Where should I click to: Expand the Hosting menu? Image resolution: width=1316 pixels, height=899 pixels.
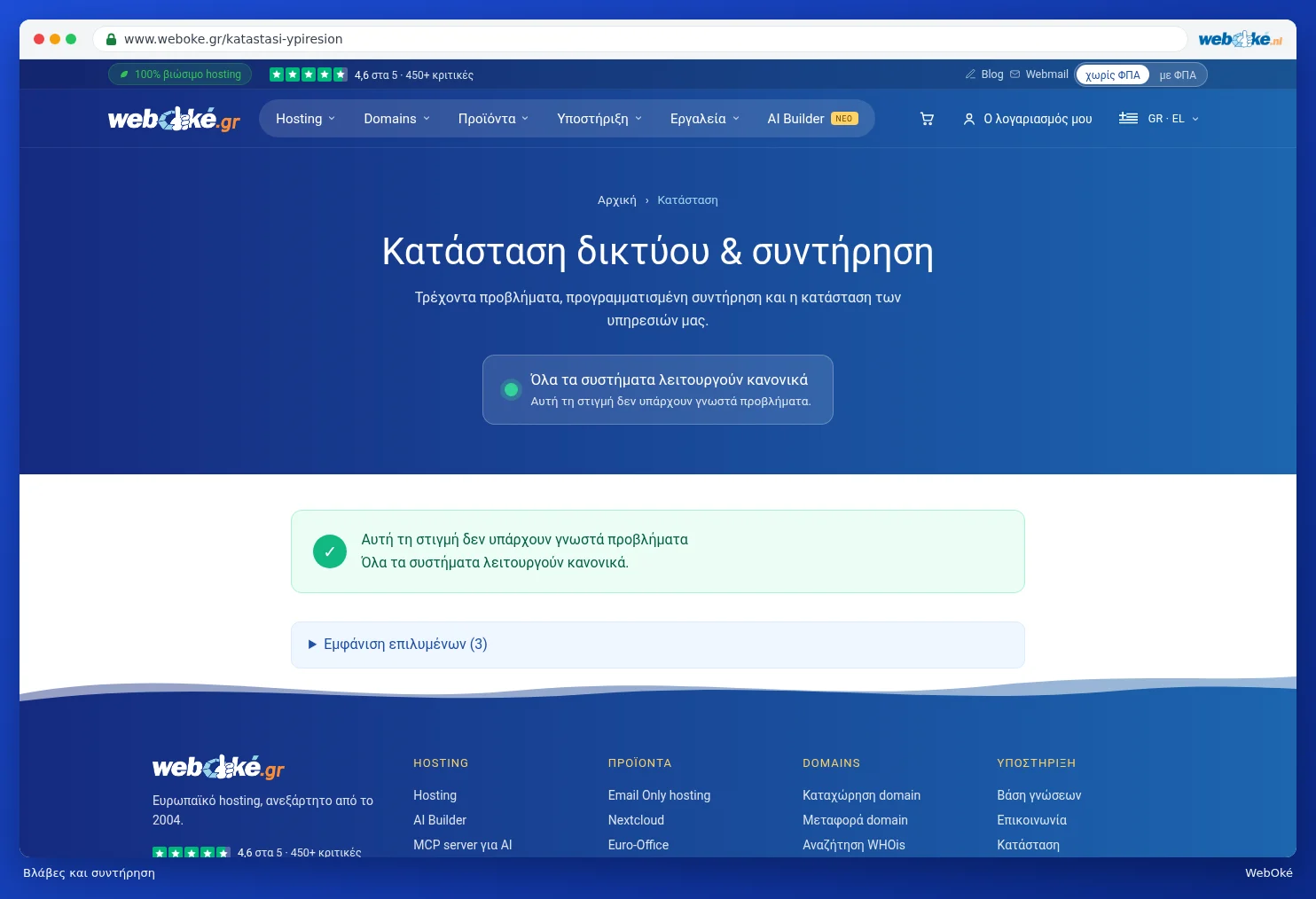(306, 119)
